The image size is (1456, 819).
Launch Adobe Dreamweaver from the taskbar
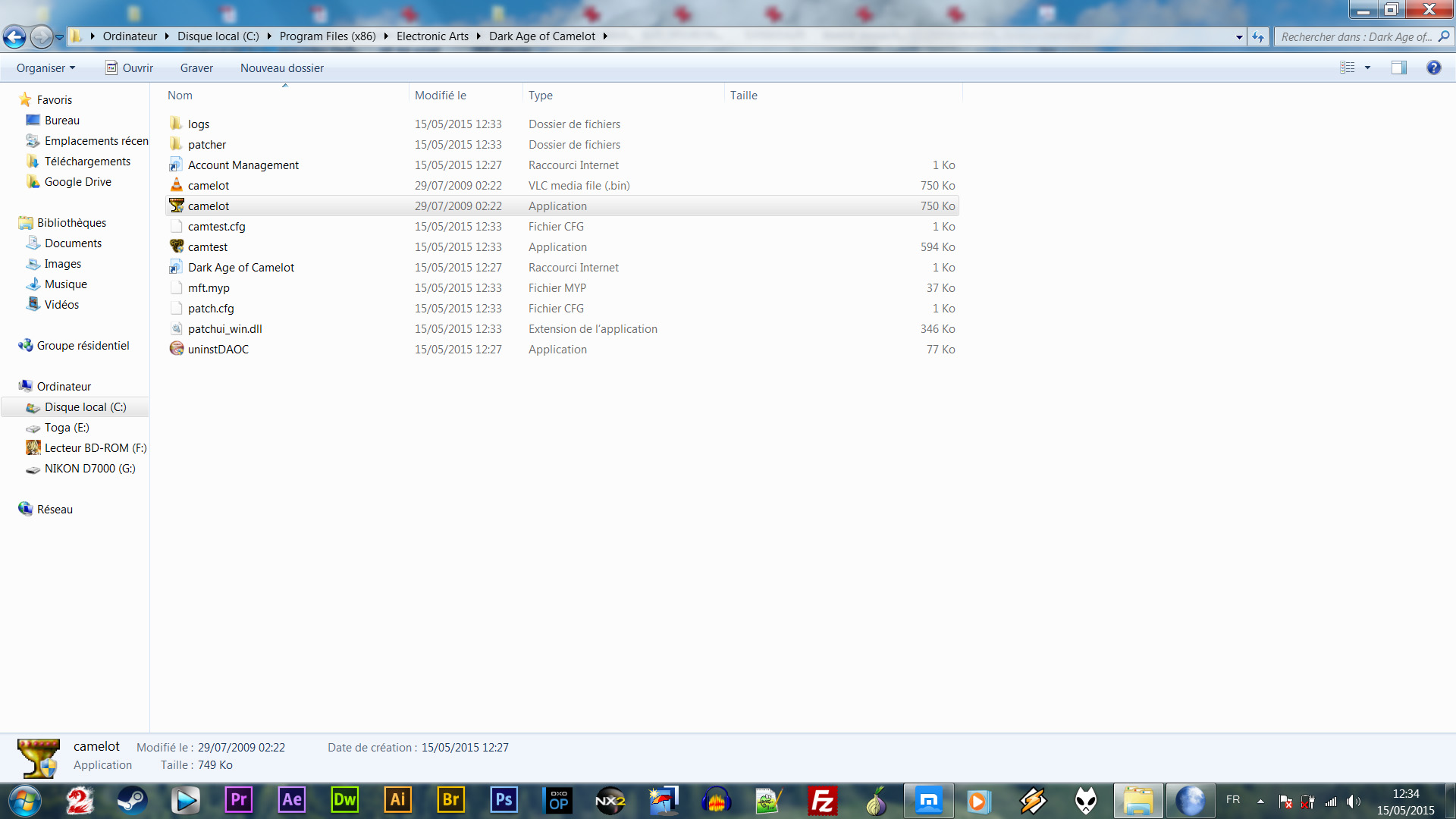pos(345,801)
